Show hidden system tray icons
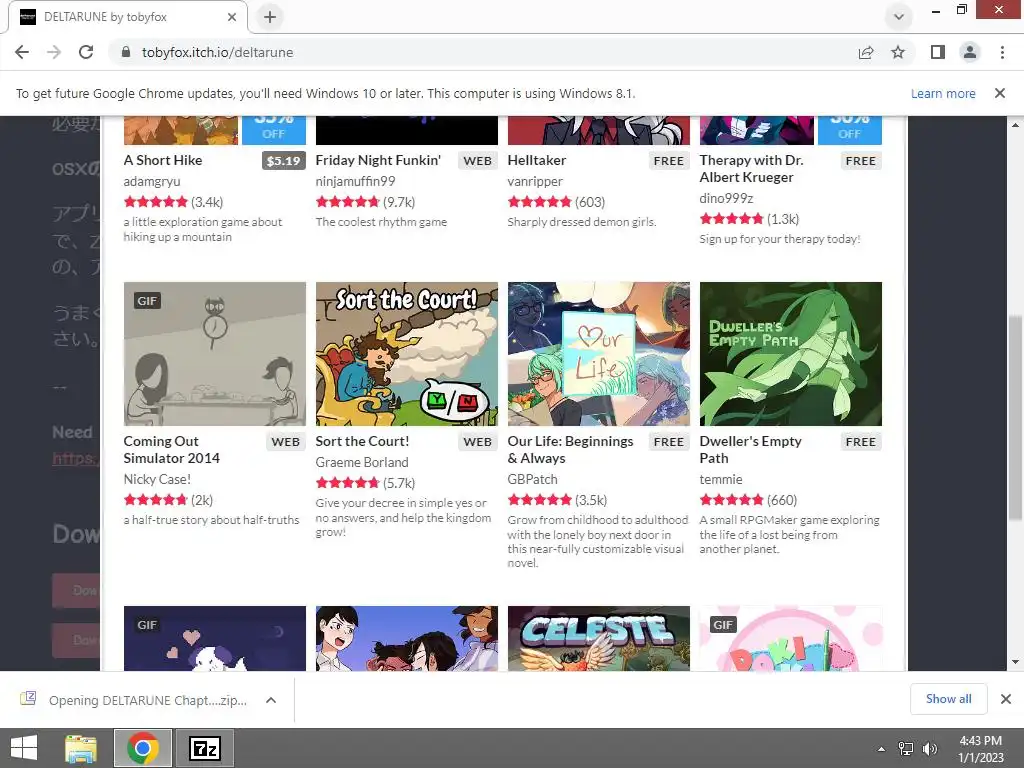1024x768 pixels. click(x=882, y=749)
